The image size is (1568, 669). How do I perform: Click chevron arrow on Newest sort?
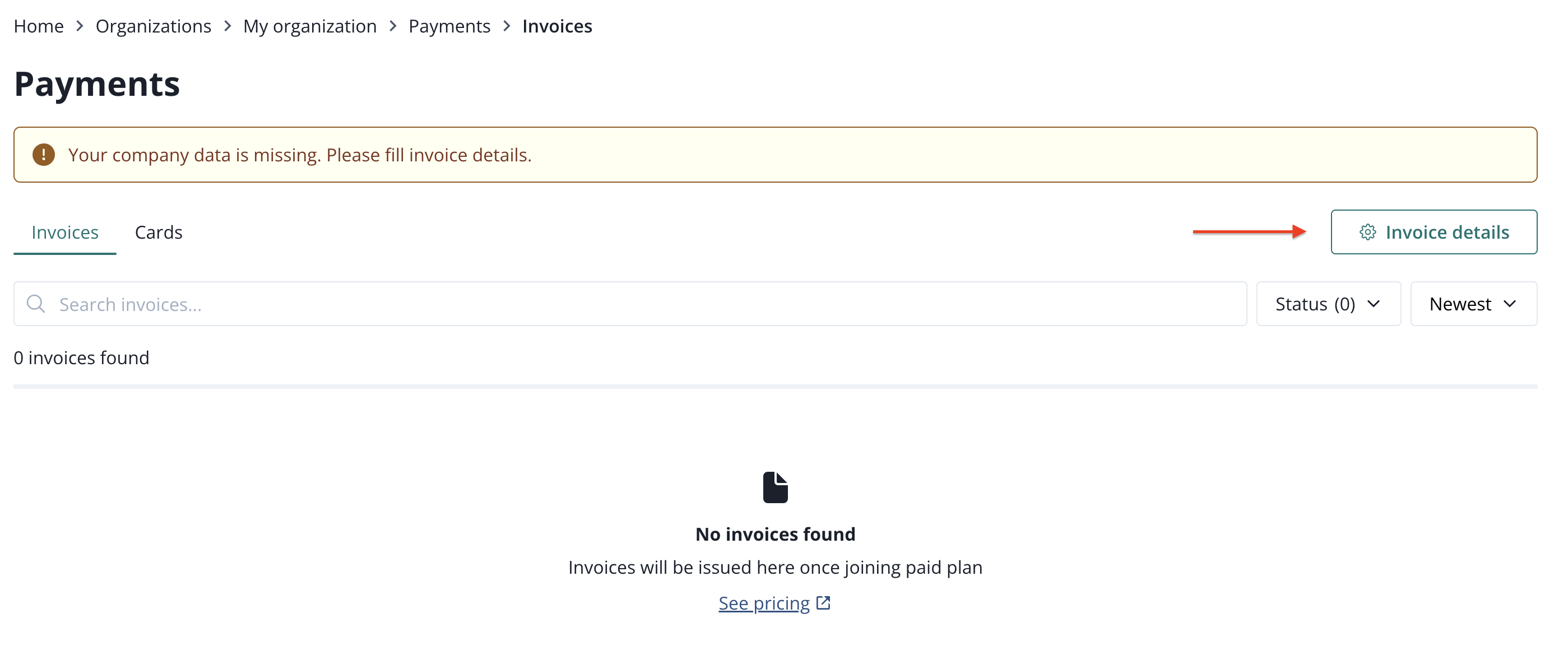pyautogui.click(x=1509, y=304)
